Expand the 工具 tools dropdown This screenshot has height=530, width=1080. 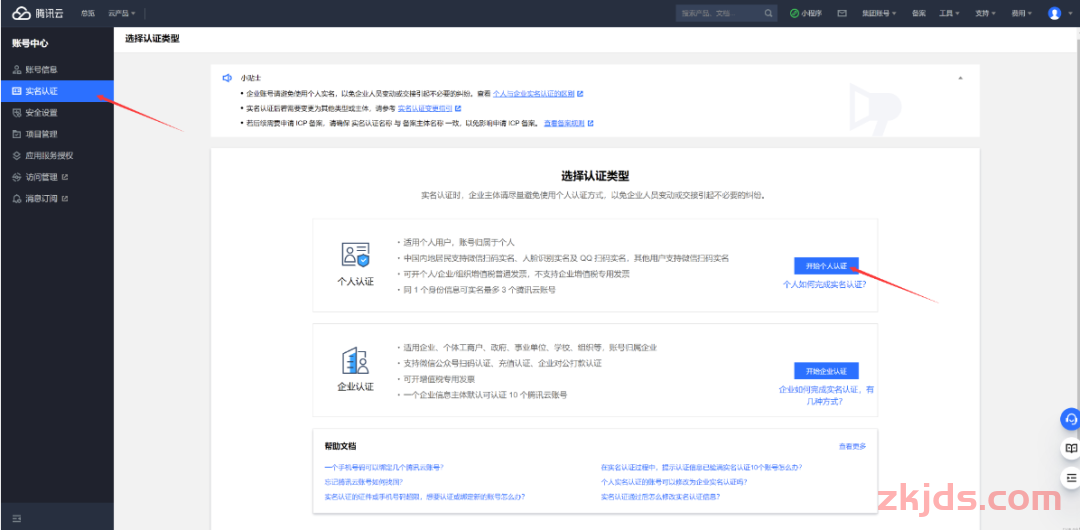(949, 13)
